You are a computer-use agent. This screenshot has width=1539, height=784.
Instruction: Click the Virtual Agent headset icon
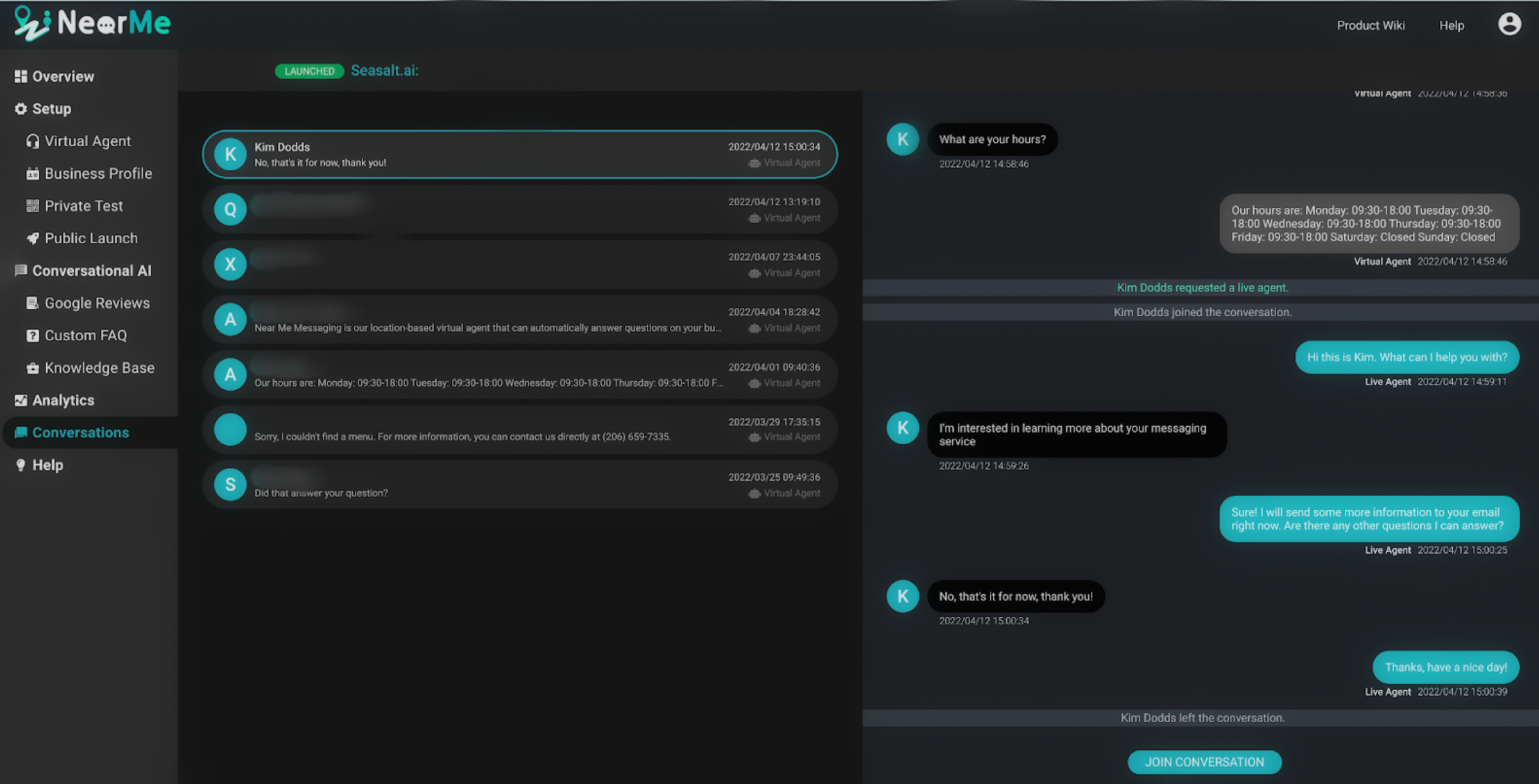point(33,141)
